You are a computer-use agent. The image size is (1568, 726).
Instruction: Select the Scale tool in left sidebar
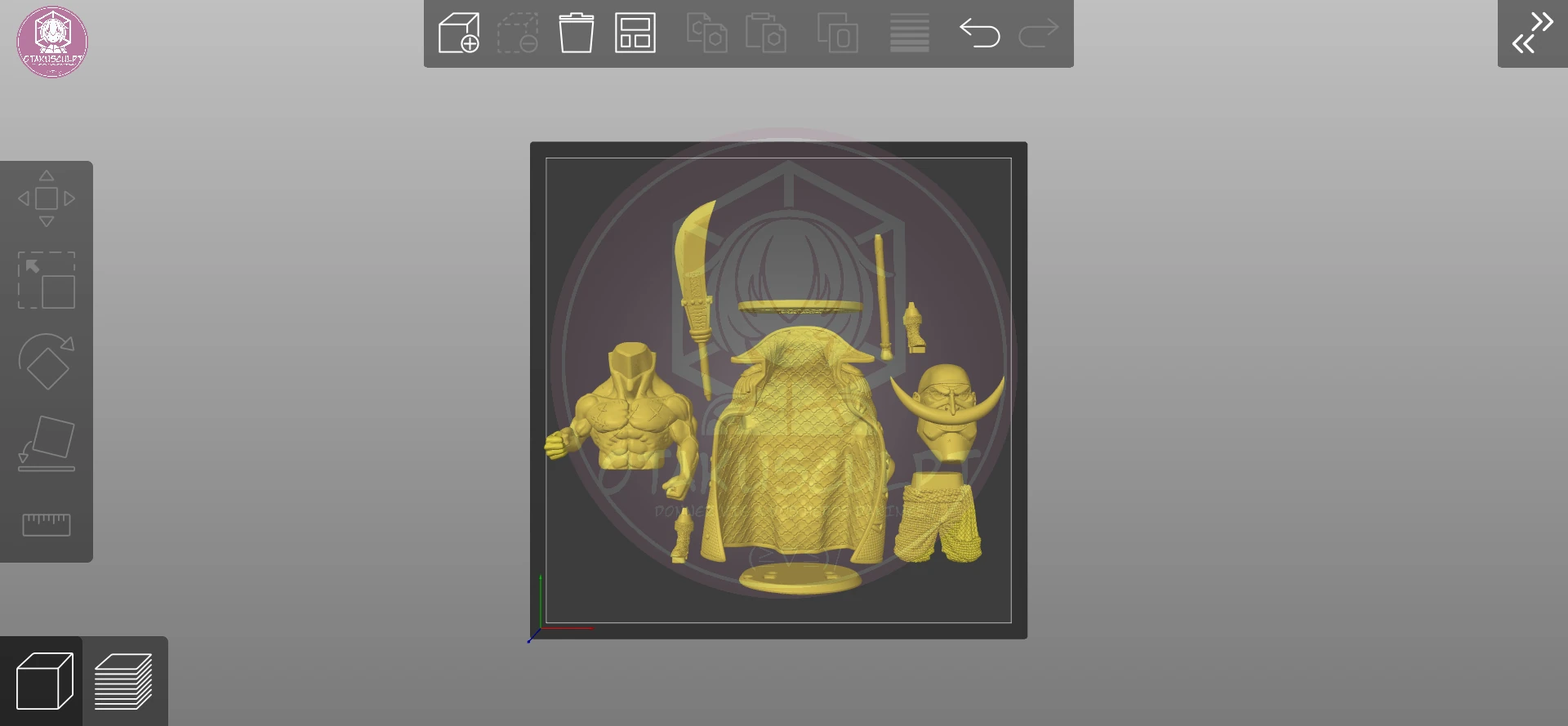pyautogui.click(x=47, y=280)
